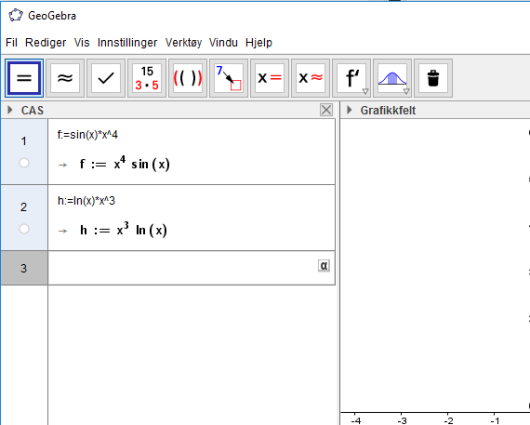The image size is (530, 425).
Task: Select the Evaluate (=) tool
Action: pos(24,78)
